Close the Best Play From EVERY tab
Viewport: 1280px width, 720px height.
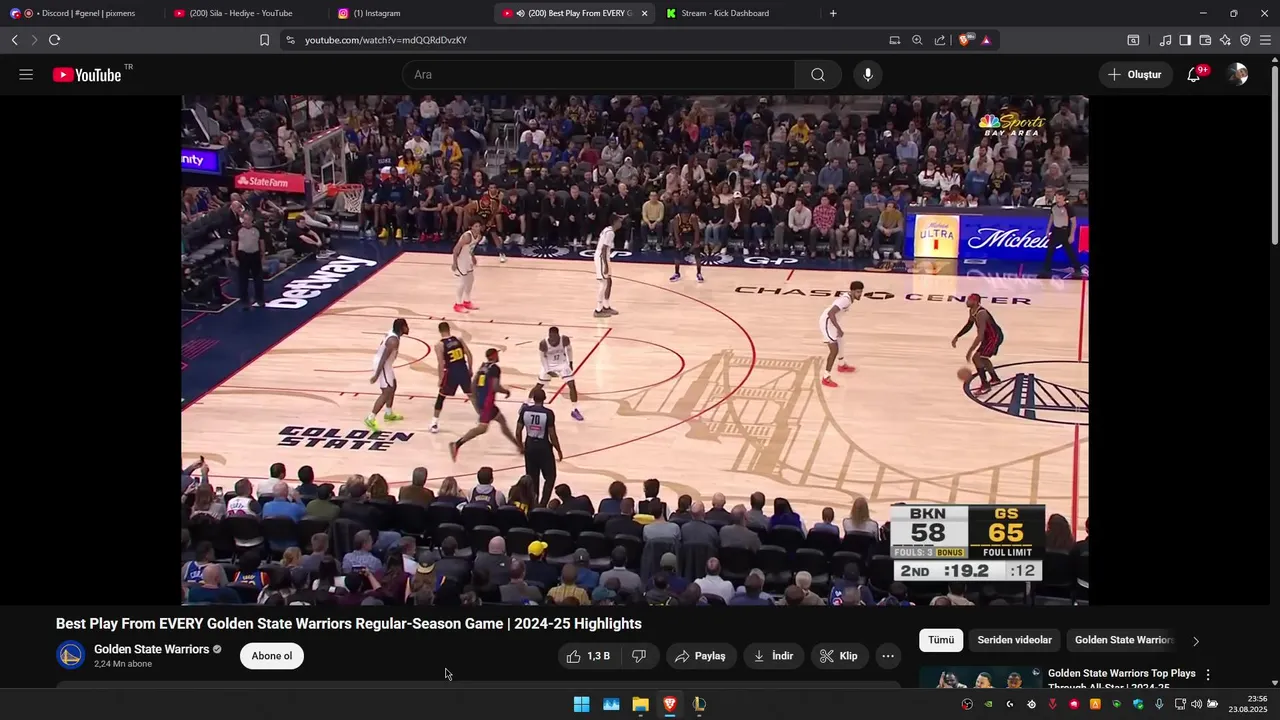coord(644,13)
